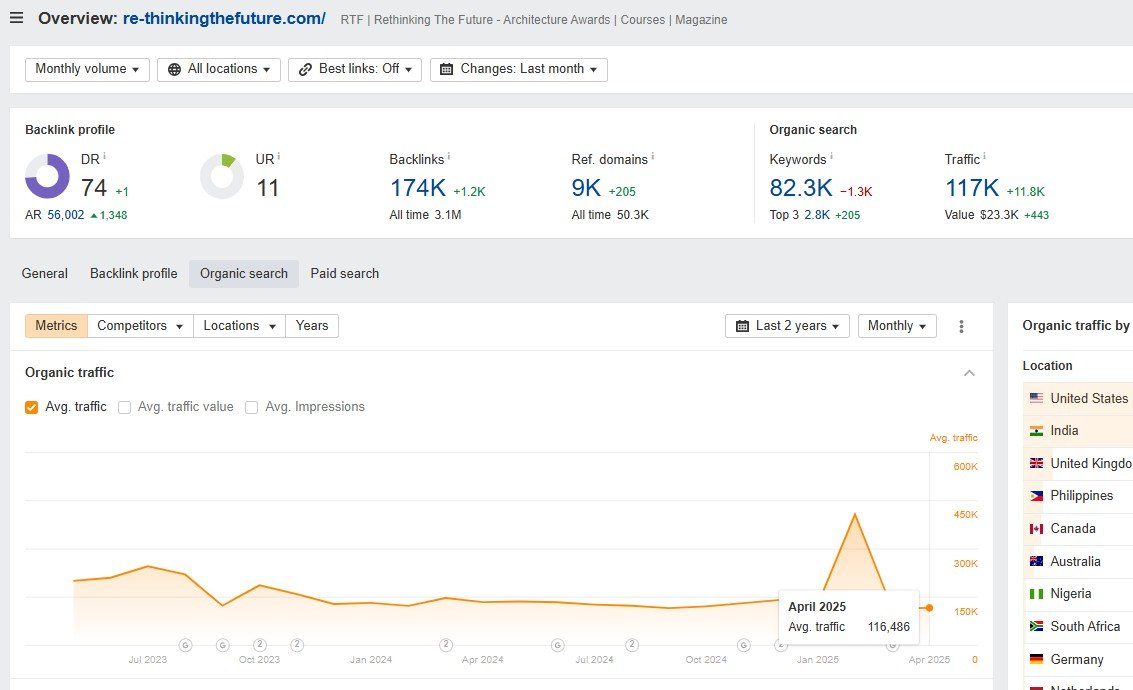Click the numbered update marker right of Jul 2024
Viewport: 1133px width, 690px height.
tap(632, 645)
